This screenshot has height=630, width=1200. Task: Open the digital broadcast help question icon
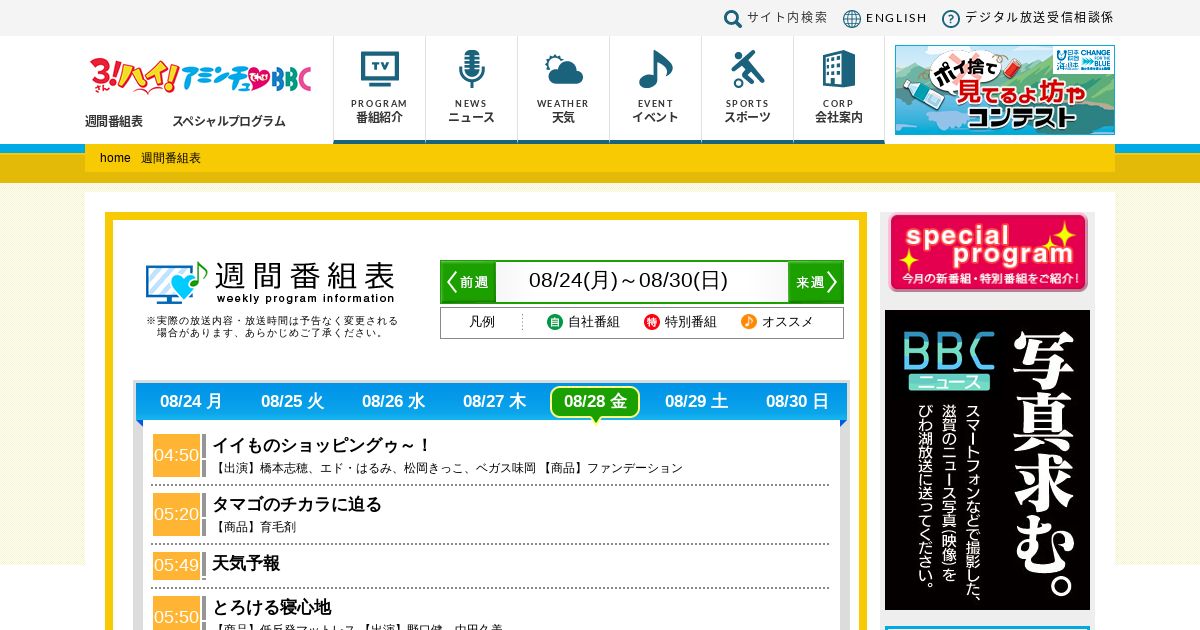[951, 18]
